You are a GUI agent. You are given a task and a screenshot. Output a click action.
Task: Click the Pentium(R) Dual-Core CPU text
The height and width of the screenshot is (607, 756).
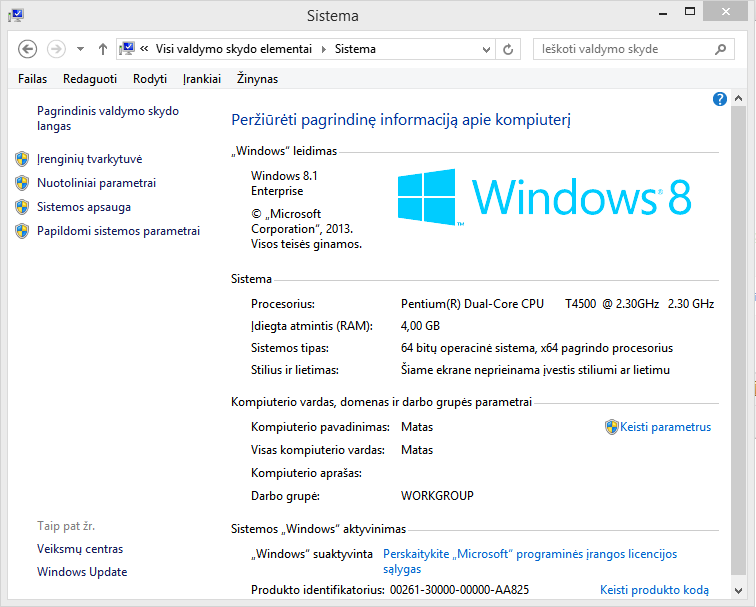472,304
